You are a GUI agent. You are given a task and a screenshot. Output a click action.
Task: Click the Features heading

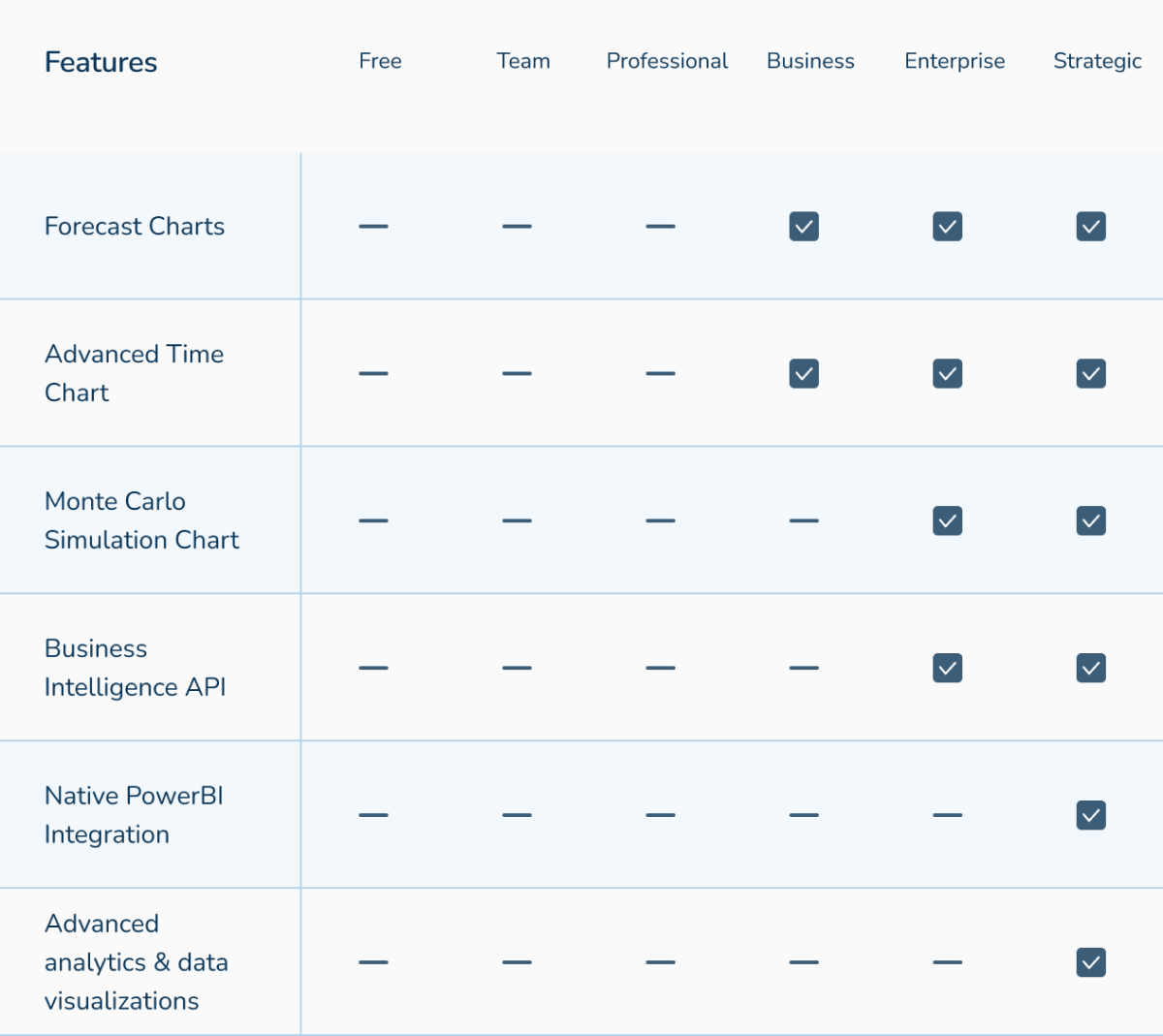coord(101,62)
